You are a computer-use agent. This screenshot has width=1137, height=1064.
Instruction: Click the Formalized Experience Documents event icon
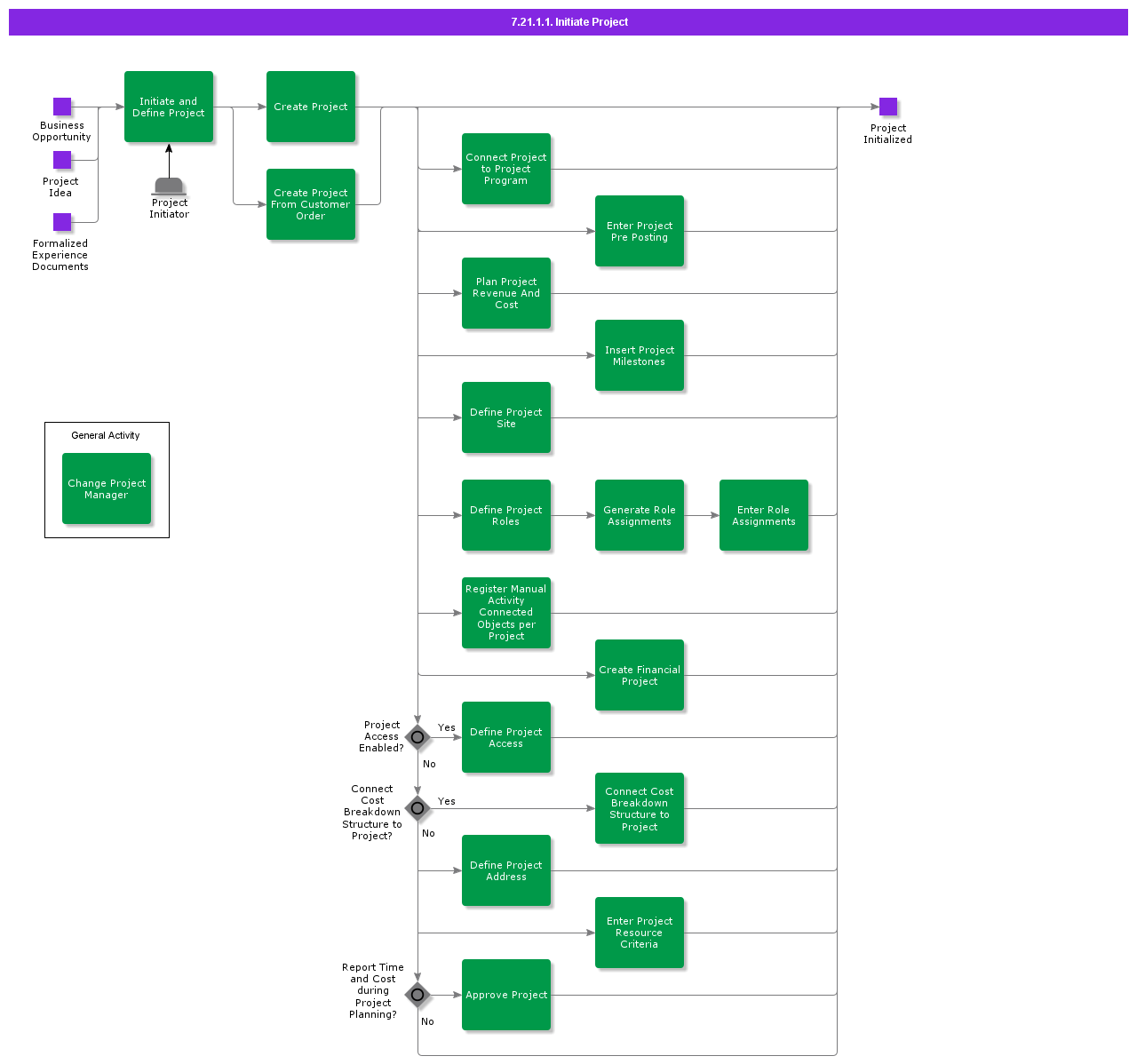click(x=62, y=222)
